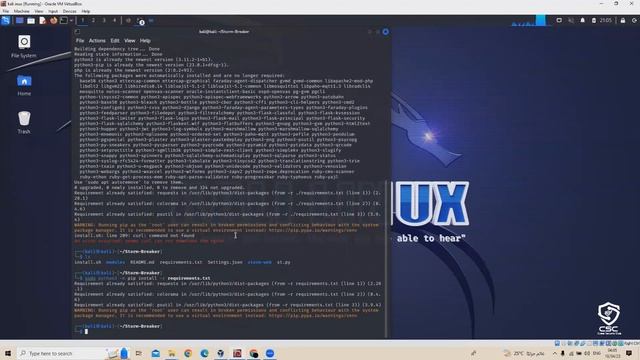Open Google Chrome on Windows taskbar
The height and width of the screenshot is (360, 640).
(188, 353)
